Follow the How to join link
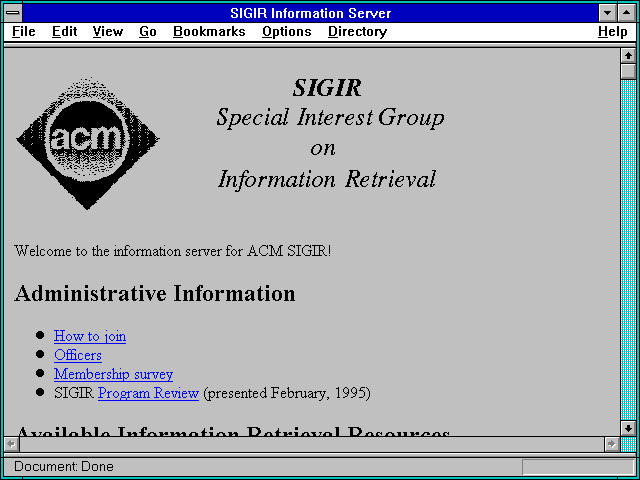This screenshot has width=640, height=480. [x=90, y=336]
